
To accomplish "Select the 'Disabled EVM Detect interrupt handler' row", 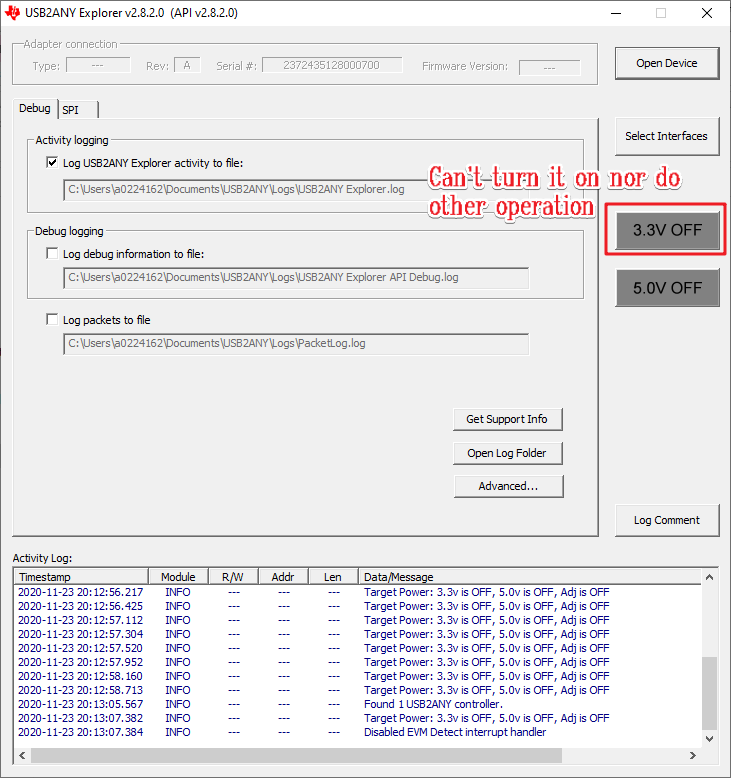I will (358, 732).
